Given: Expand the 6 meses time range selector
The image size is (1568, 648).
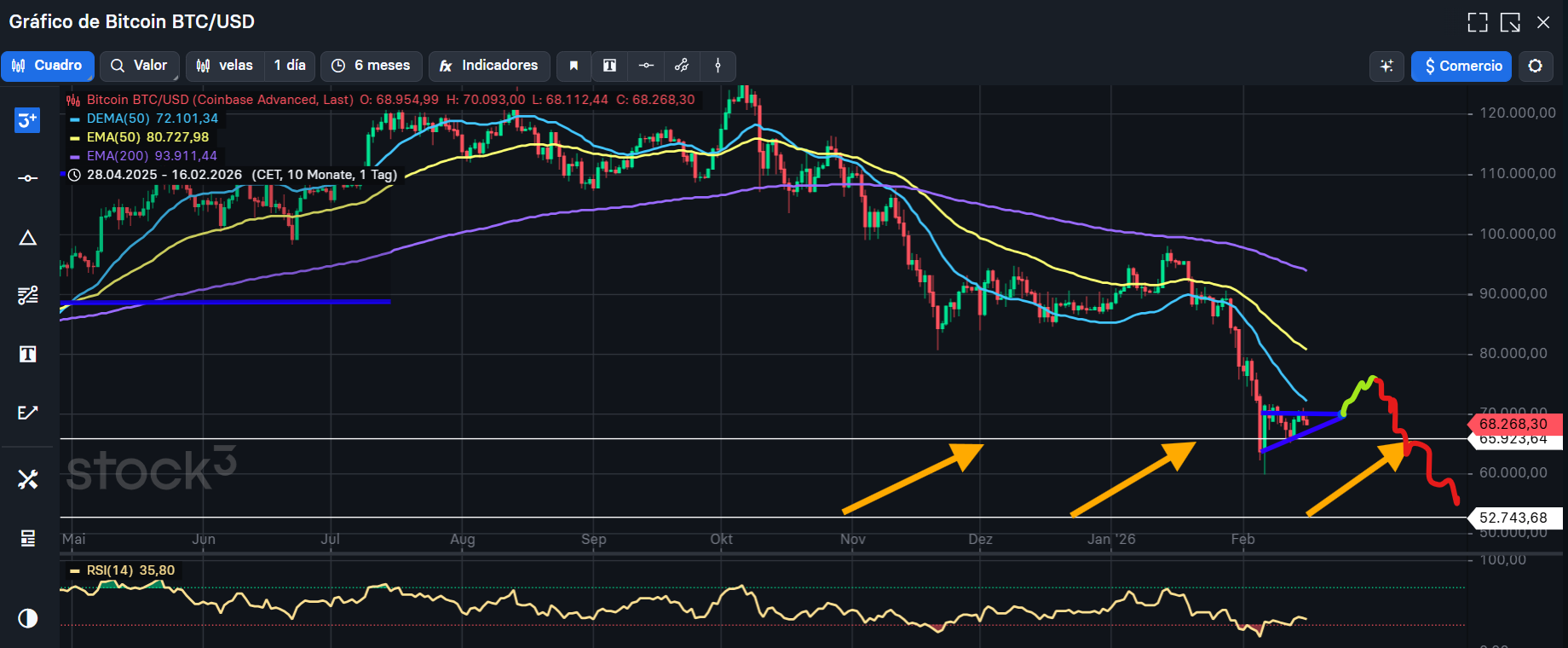Looking at the screenshot, I should [371, 66].
